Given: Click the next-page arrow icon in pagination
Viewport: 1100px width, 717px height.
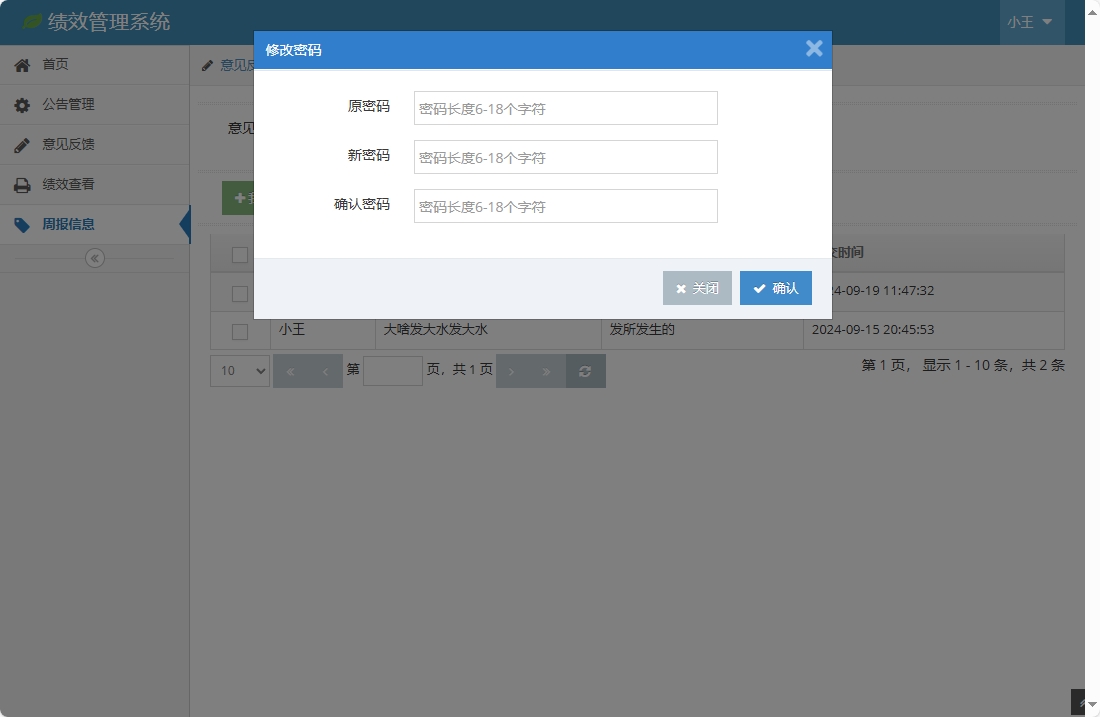Looking at the screenshot, I should (512, 370).
